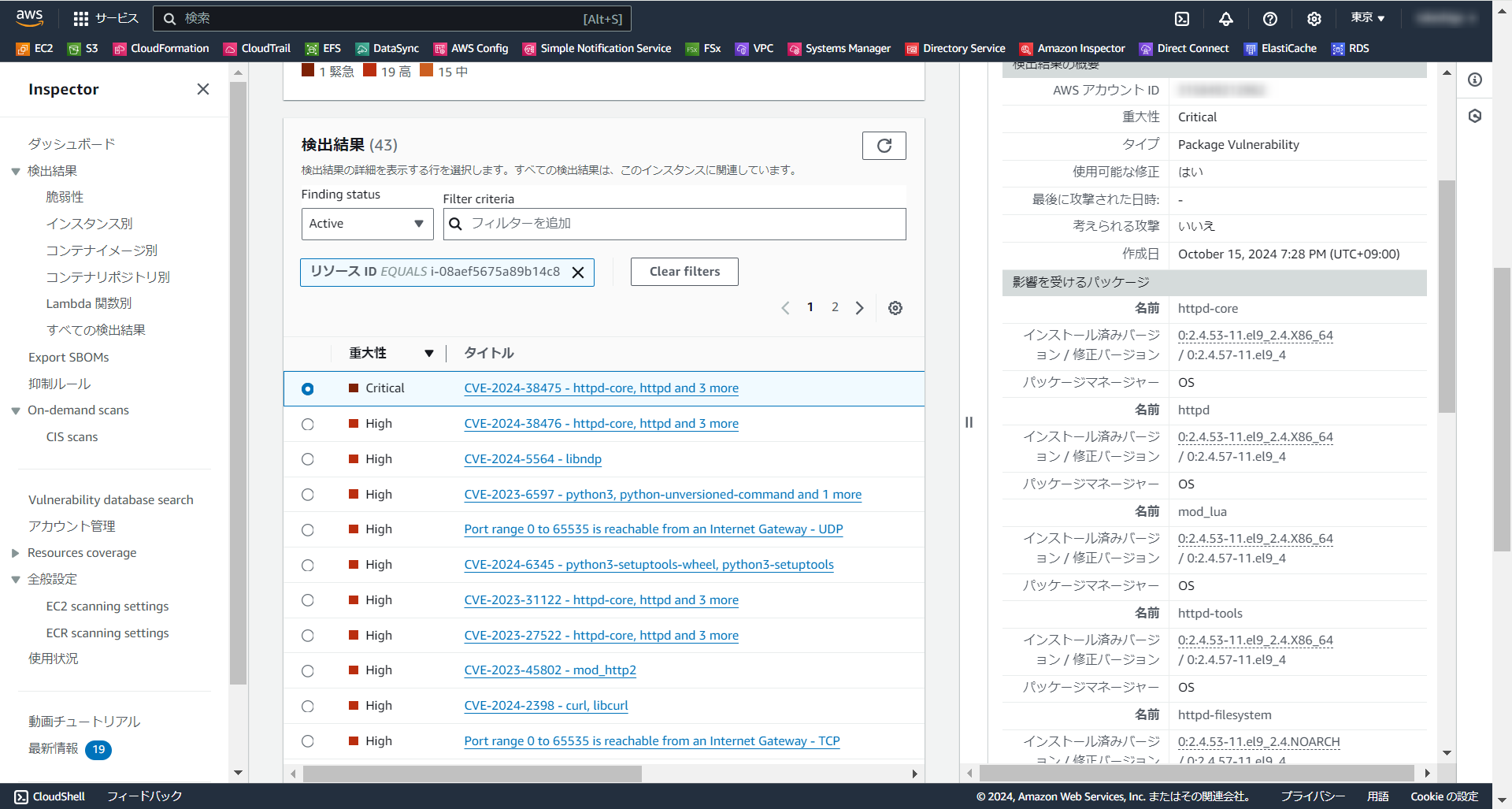Launch CloudShell from top bar icon

pos(1182,18)
